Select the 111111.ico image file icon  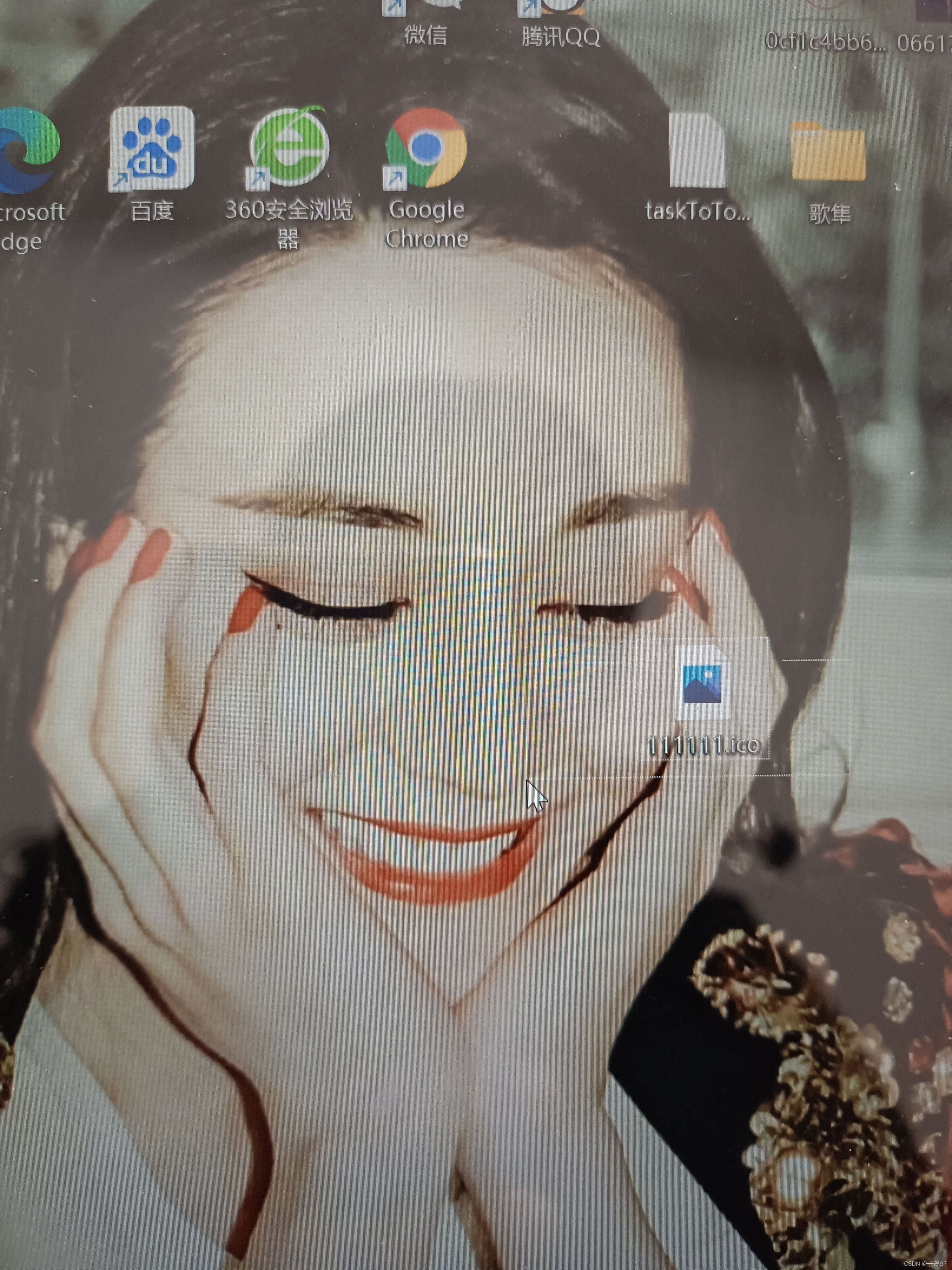tap(702, 682)
